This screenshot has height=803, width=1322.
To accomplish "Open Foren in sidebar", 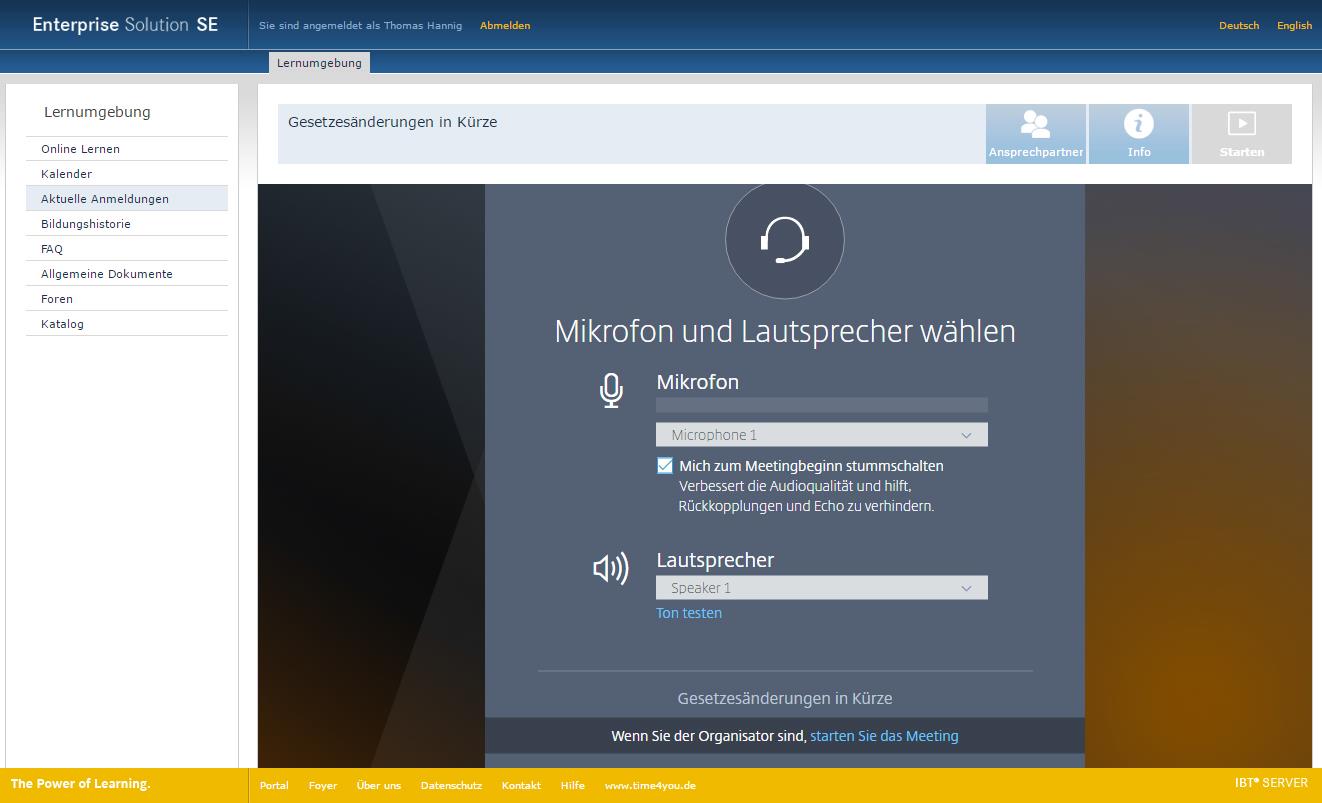I will pyautogui.click(x=127, y=299).
